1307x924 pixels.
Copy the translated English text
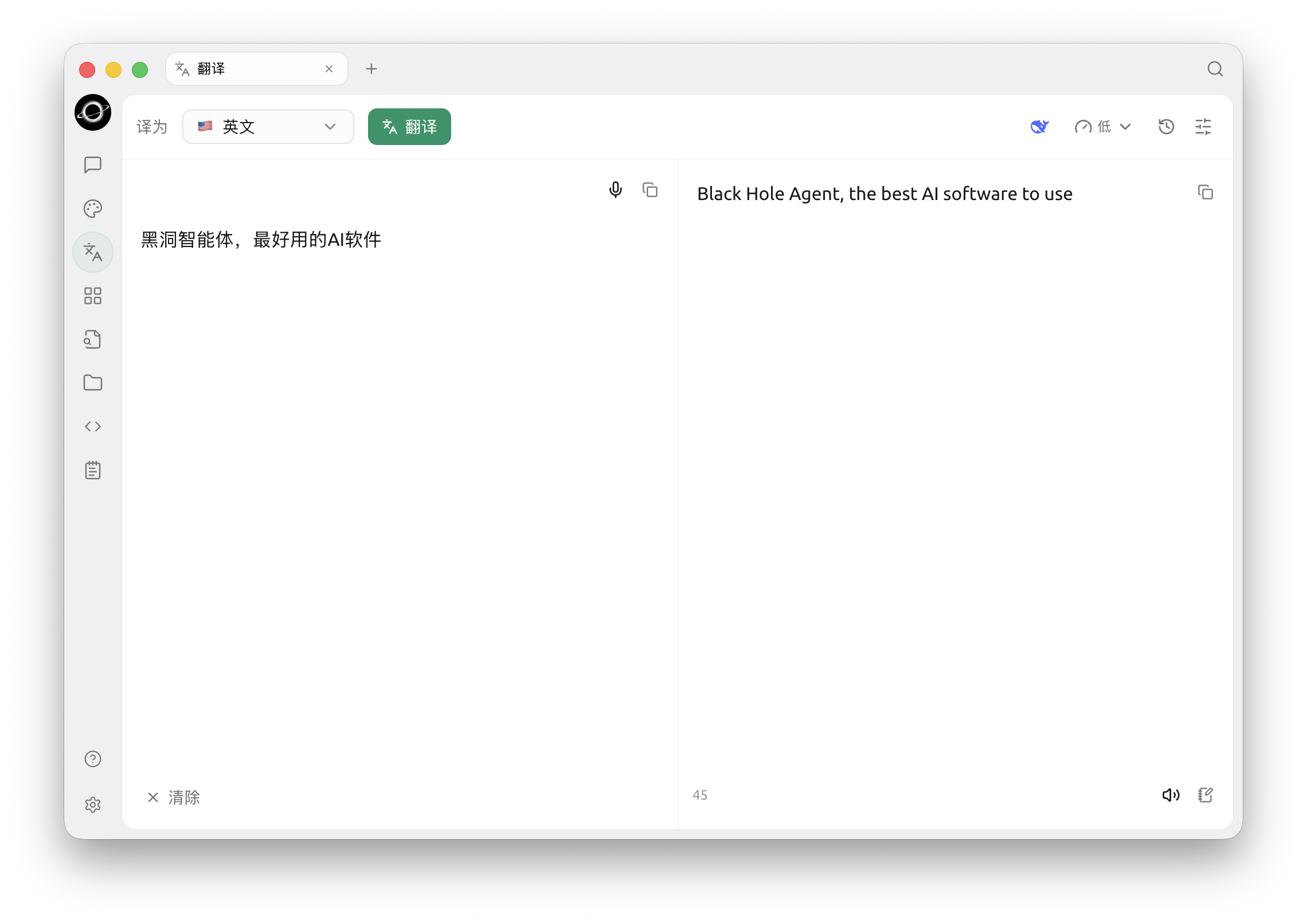click(x=1206, y=192)
